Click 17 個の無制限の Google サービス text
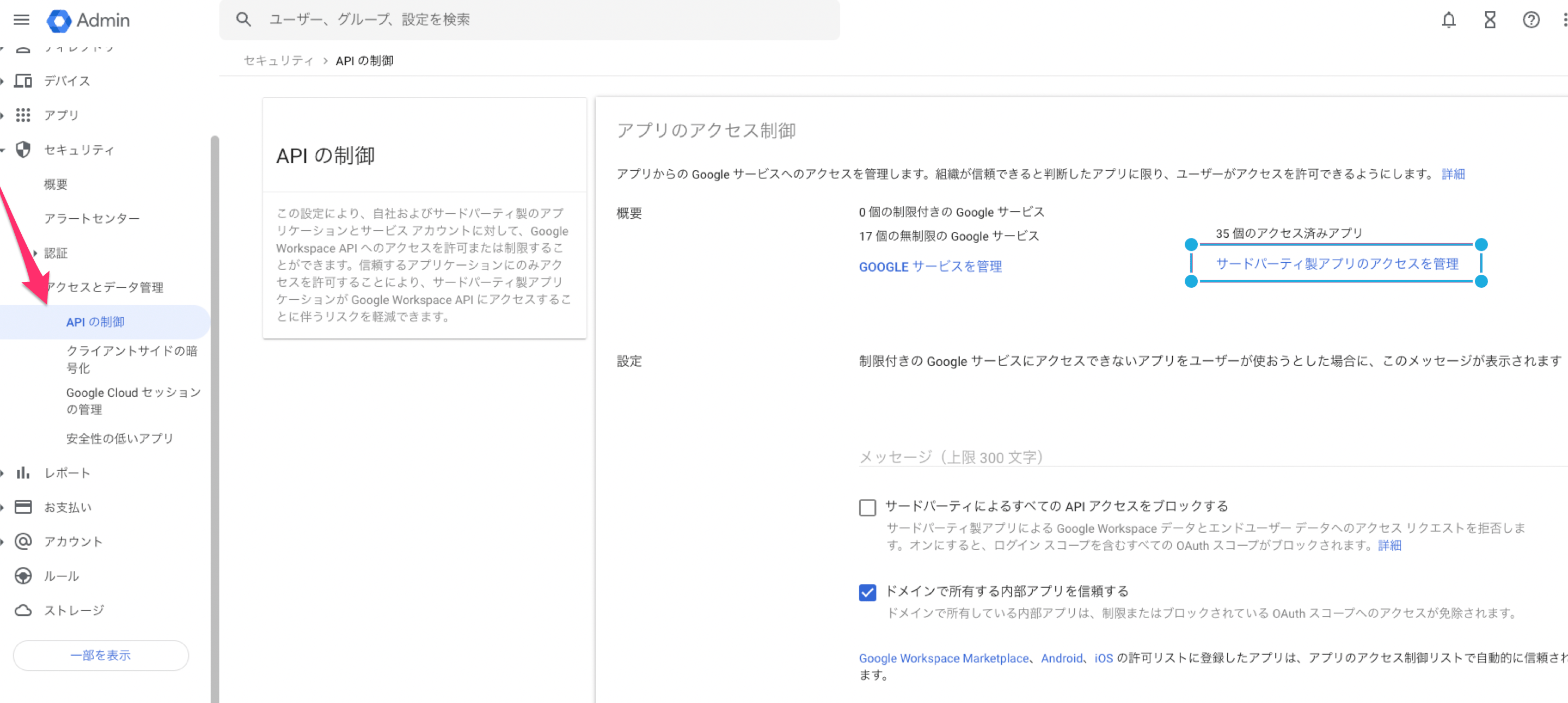The height and width of the screenshot is (703, 1568). [x=948, y=236]
